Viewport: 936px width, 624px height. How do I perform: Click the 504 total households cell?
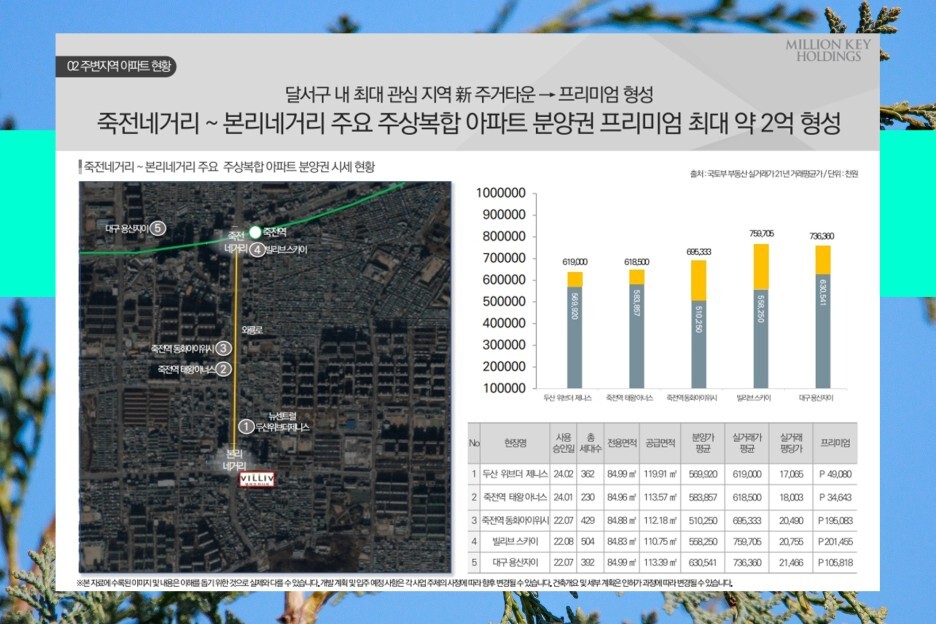pyautogui.click(x=587, y=542)
